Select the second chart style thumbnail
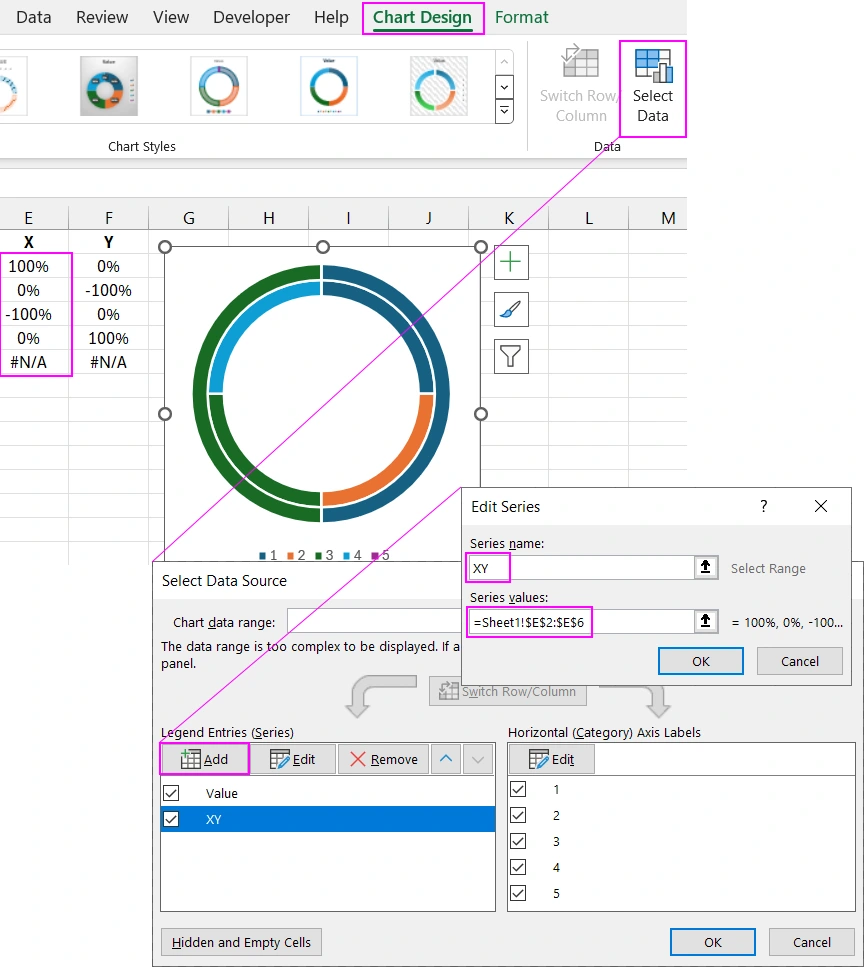Viewport: 864px width, 967px height. [x=107, y=86]
